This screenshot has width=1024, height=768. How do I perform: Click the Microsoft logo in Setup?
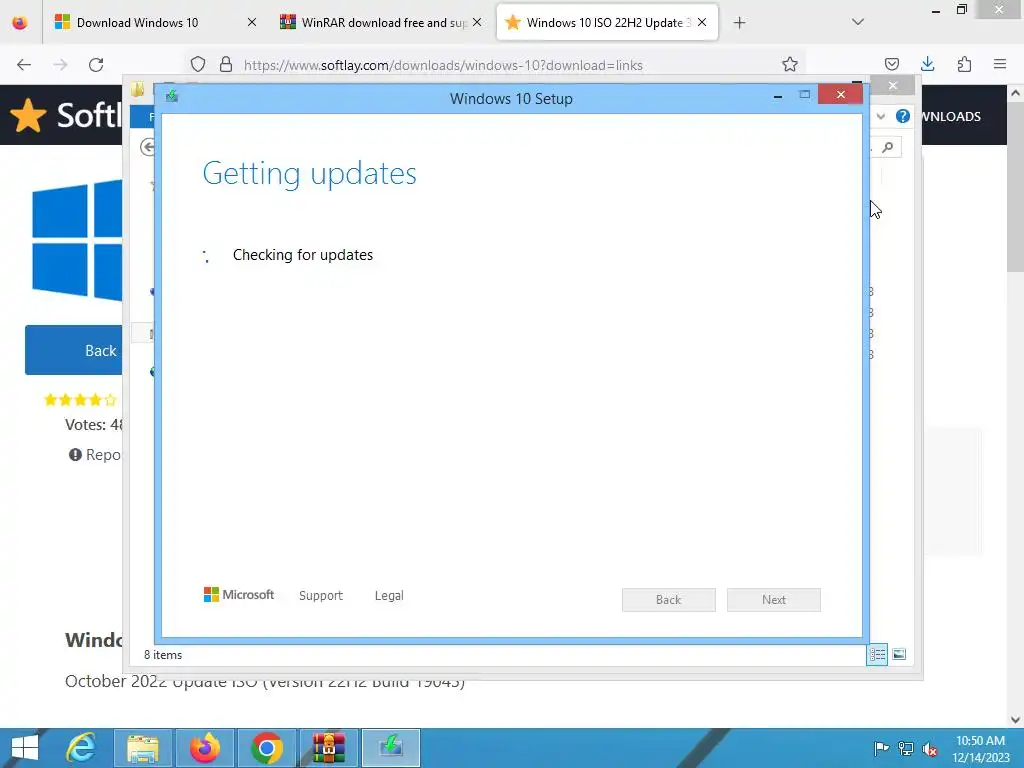239,595
